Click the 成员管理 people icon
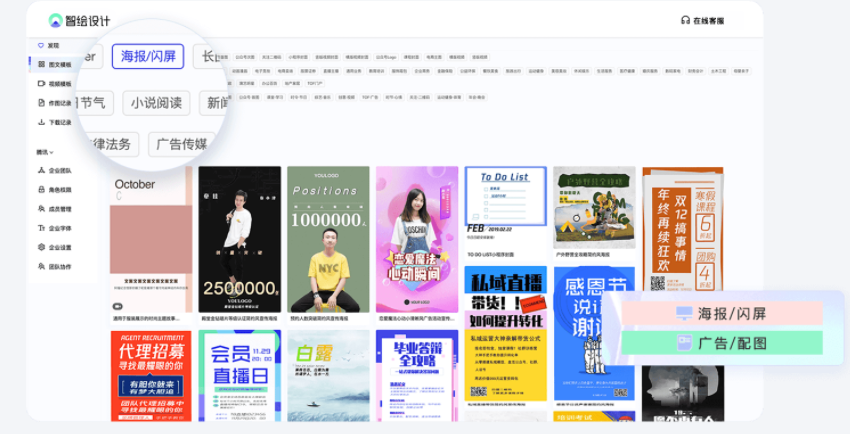 (40, 209)
